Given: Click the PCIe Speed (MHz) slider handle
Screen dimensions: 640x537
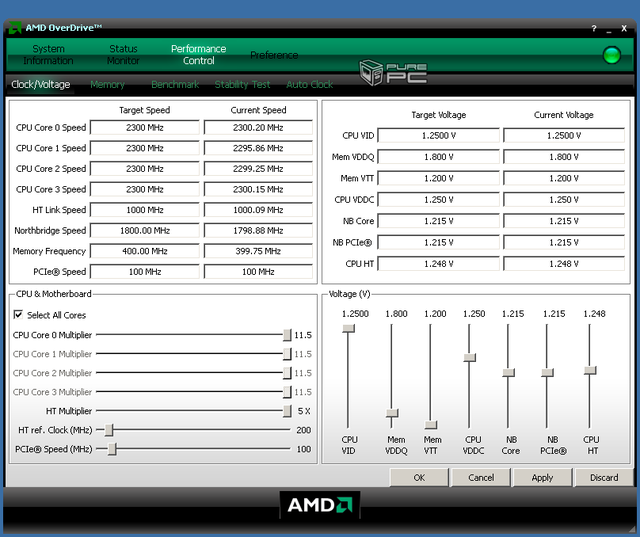Looking at the screenshot, I should (x=113, y=449).
